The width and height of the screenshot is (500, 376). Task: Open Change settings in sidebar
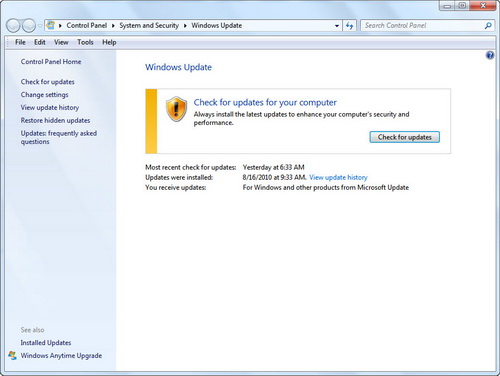point(44,95)
